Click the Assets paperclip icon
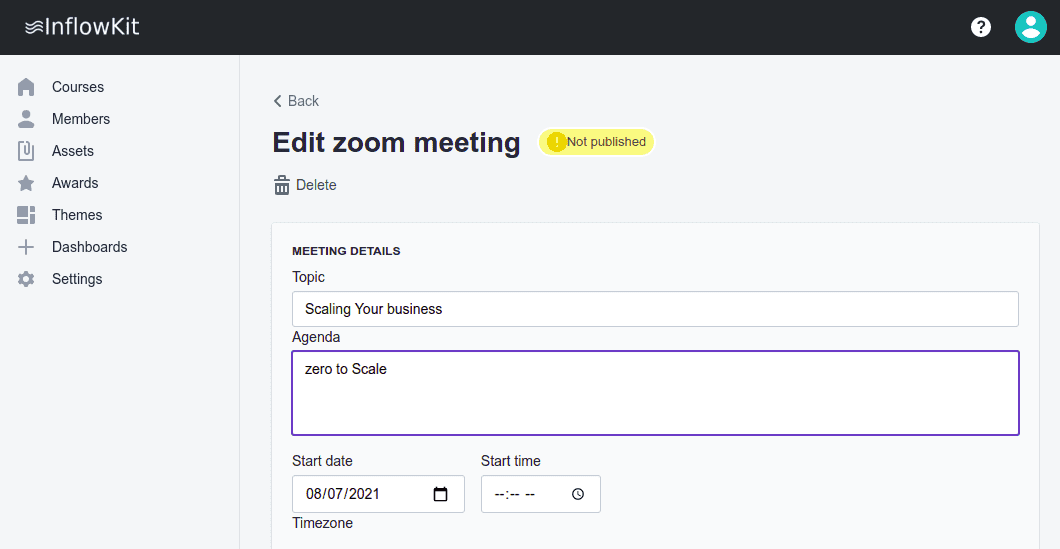 (27, 151)
